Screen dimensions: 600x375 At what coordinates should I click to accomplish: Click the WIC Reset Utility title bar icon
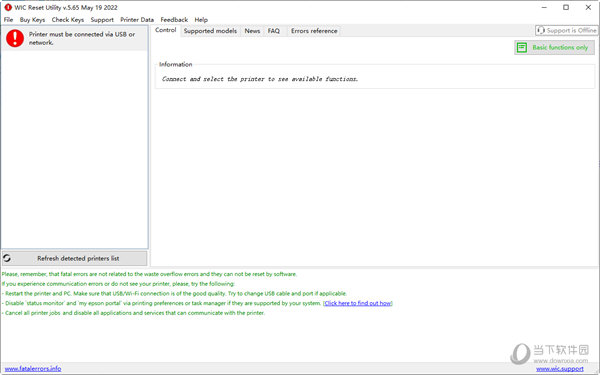tap(8, 7)
